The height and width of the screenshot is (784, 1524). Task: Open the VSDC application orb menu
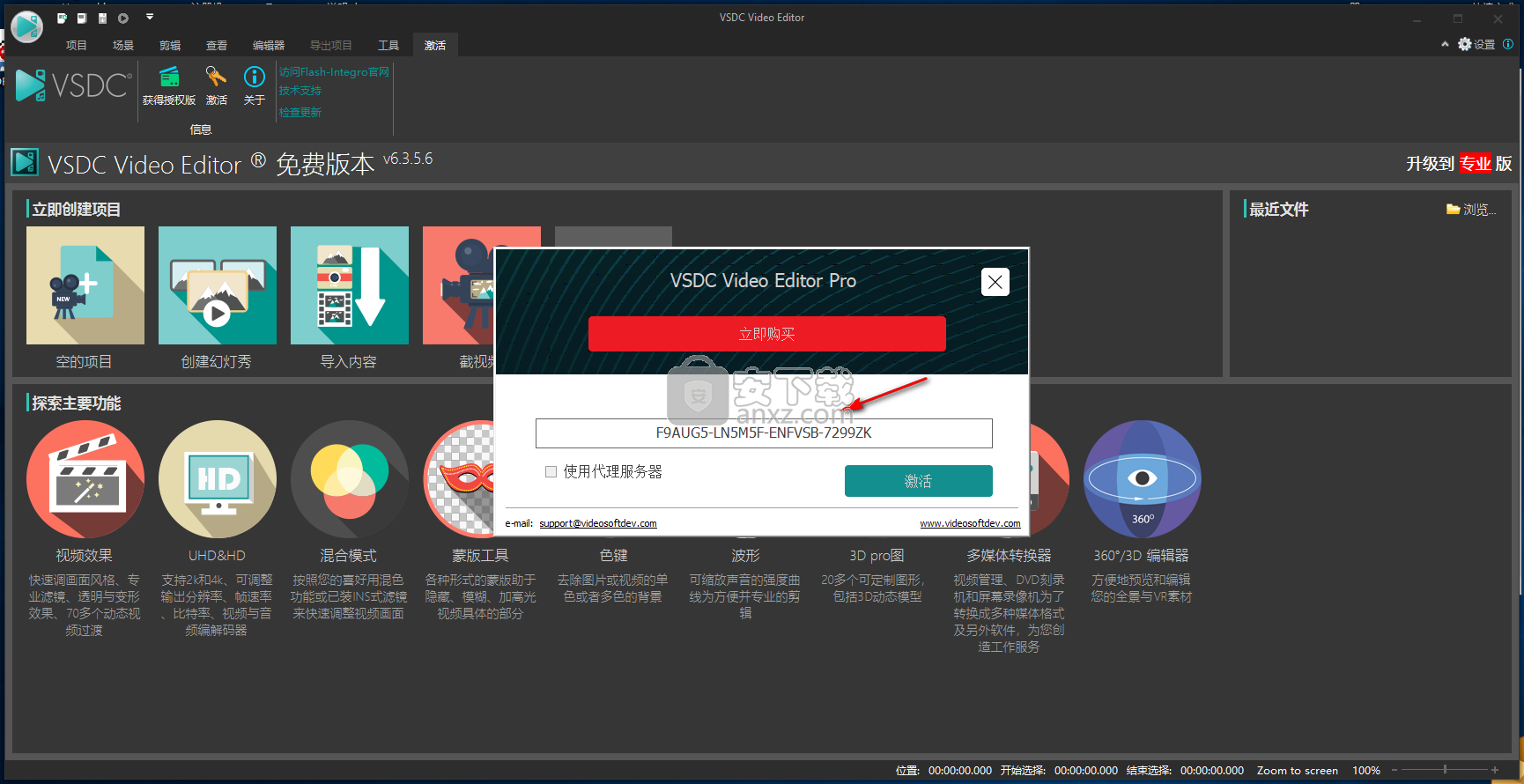(26, 26)
